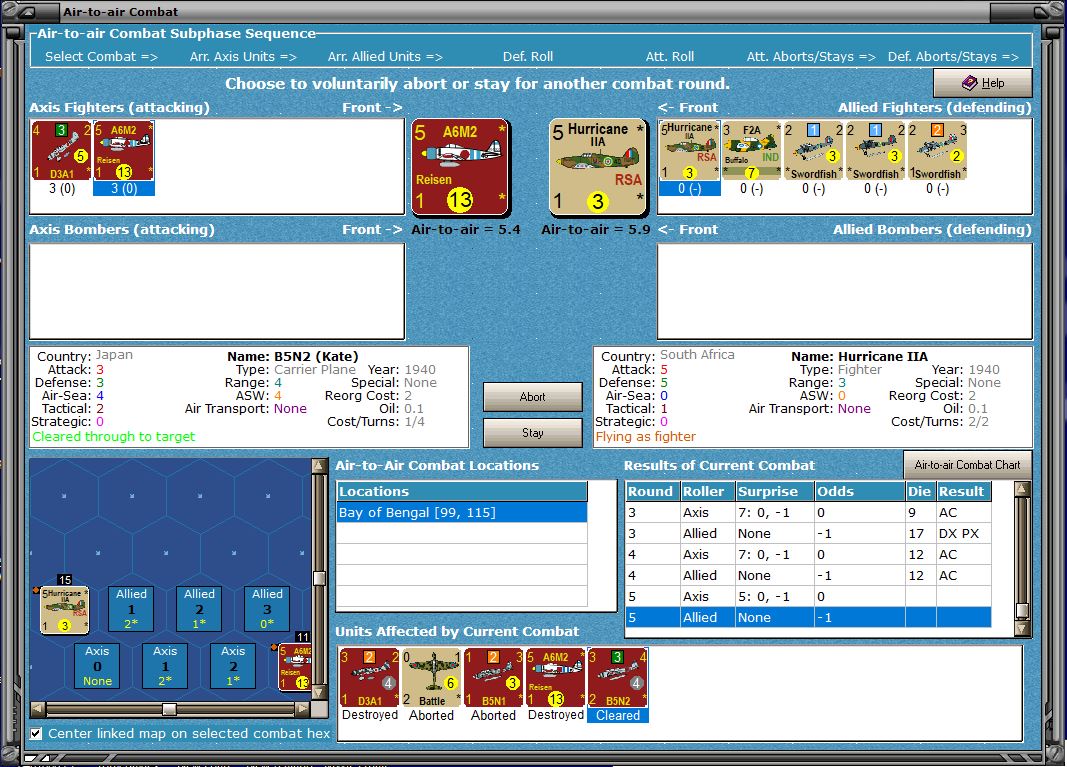Click the Abort button
1067x767 pixels.
pos(532,397)
